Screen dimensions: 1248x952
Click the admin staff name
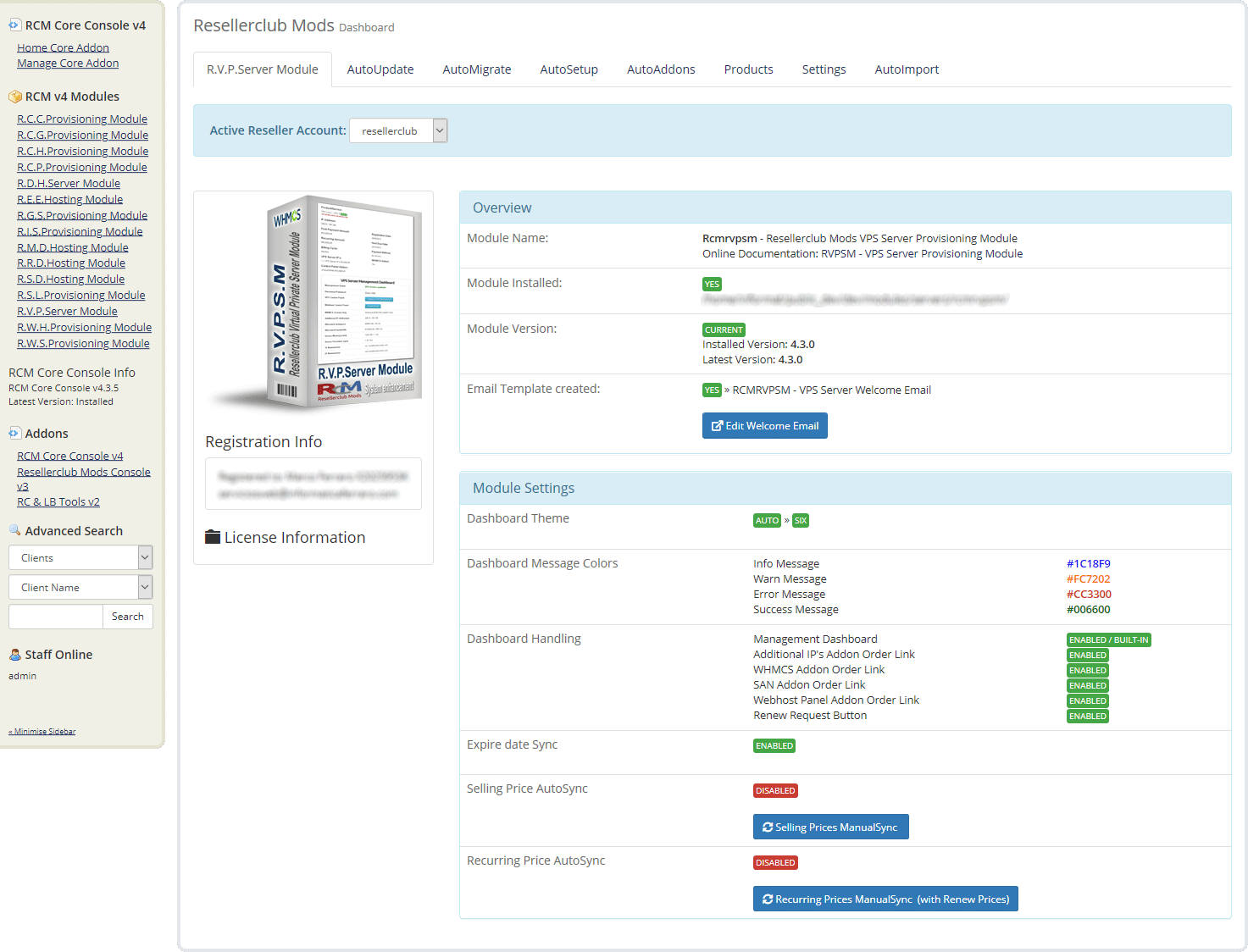[x=22, y=676]
